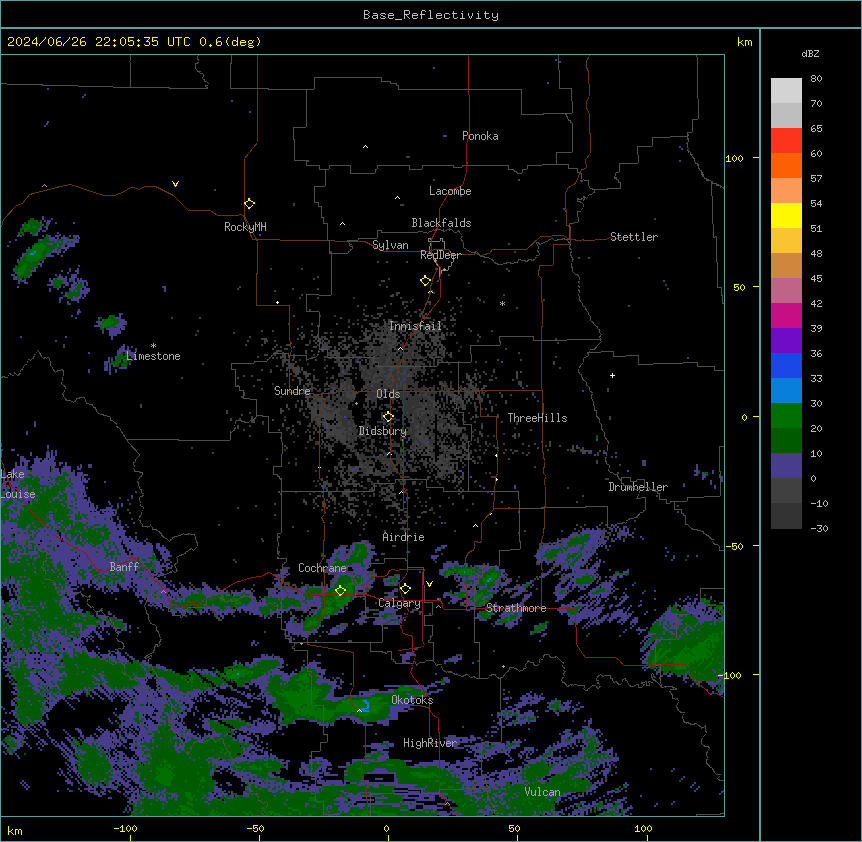862x842 pixels.
Task: Click the yellow diamond marker south of RedDeer
Action: pyautogui.click(x=426, y=281)
